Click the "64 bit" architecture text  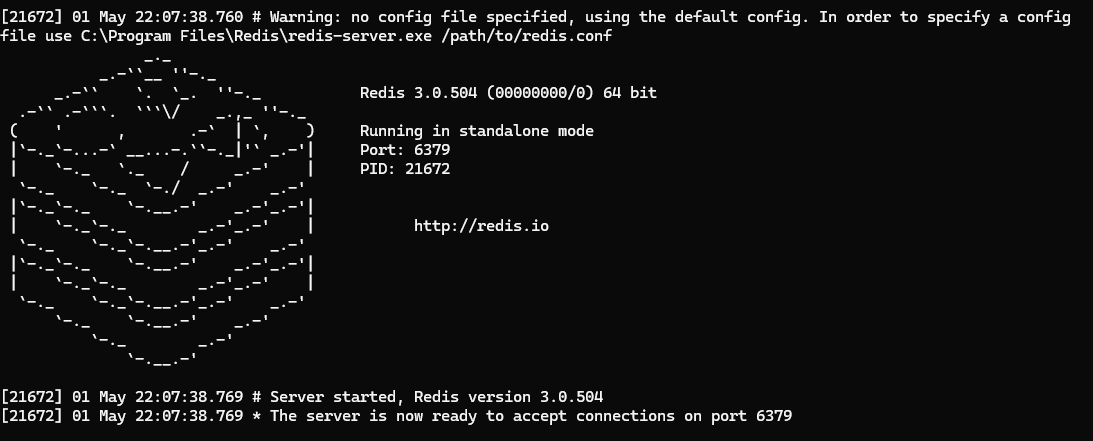click(630, 93)
